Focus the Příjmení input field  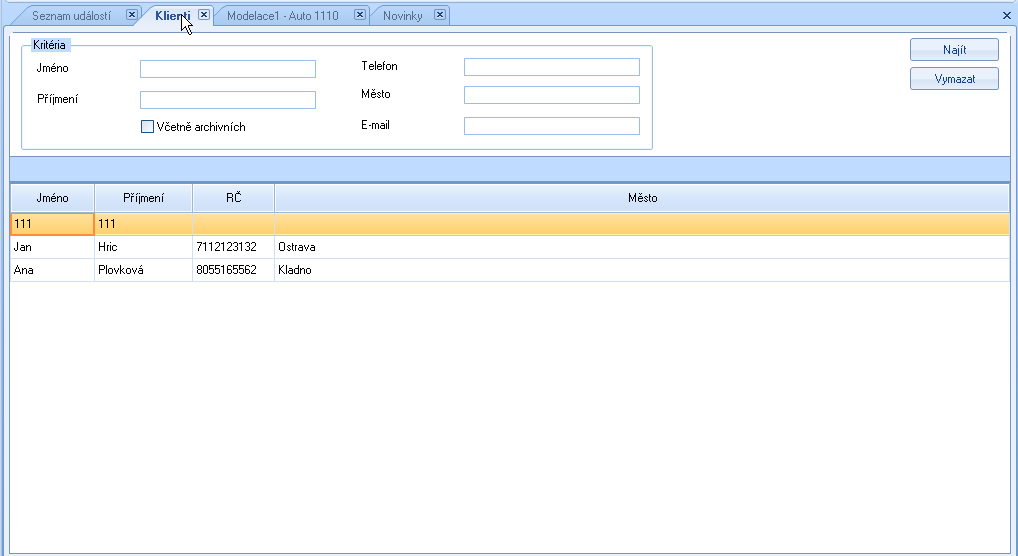(228, 100)
